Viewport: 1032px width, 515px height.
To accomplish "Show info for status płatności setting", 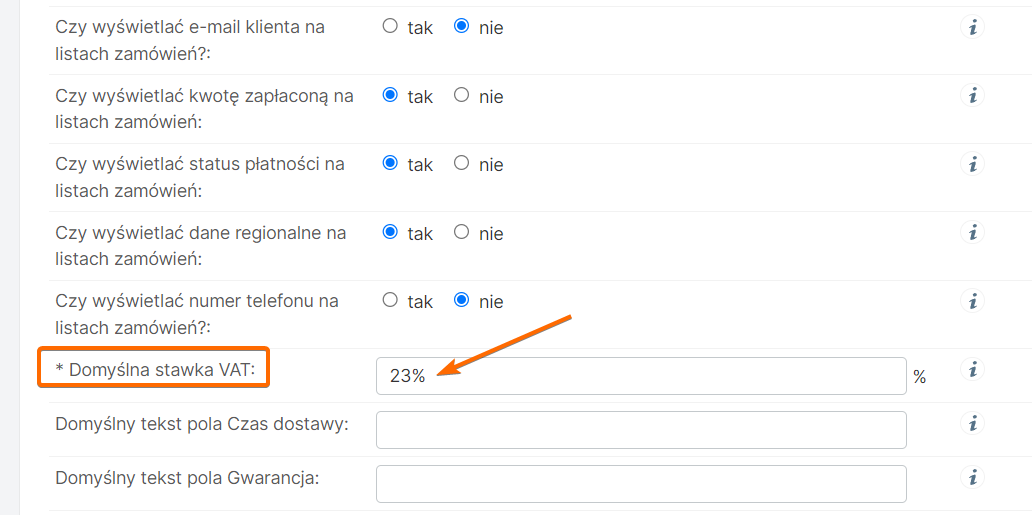I will [972, 164].
